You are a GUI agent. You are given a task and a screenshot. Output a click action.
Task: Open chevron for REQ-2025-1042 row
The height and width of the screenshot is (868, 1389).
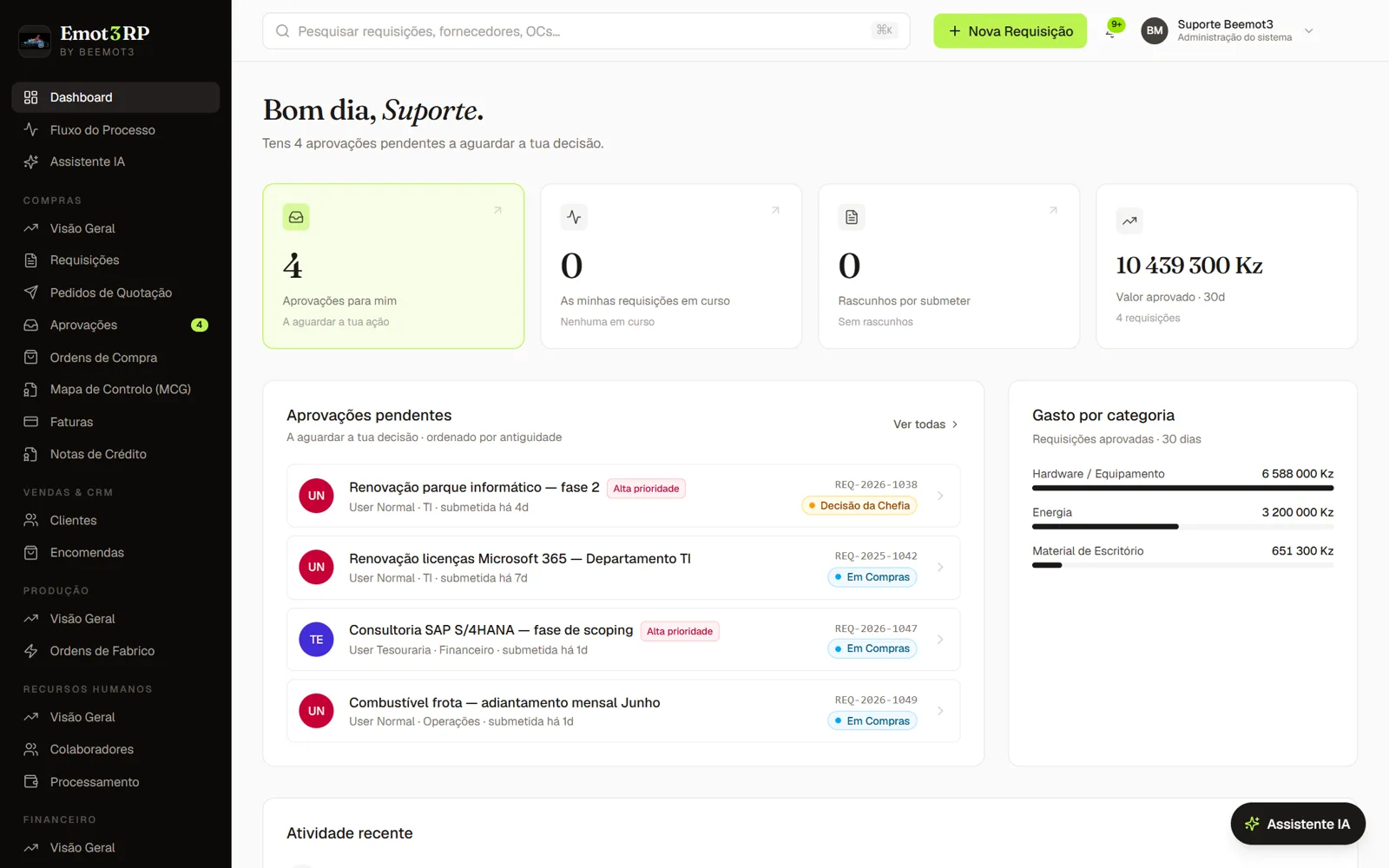[x=940, y=567]
